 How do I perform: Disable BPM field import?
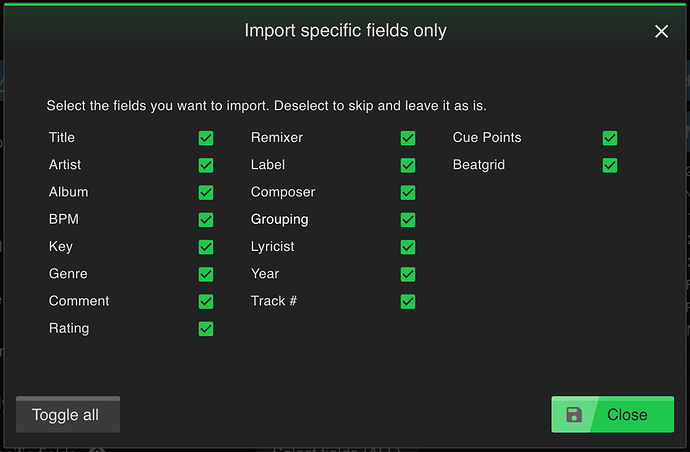[206, 220]
